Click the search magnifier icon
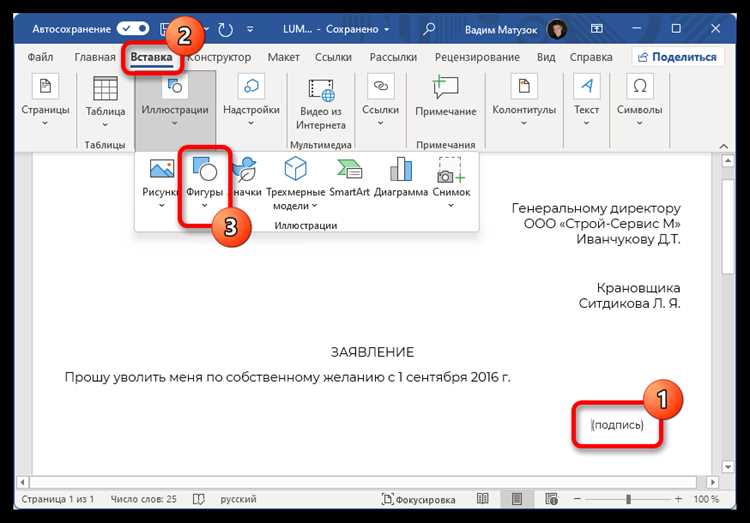Image resolution: width=750 pixels, height=523 pixels. click(x=429, y=29)
